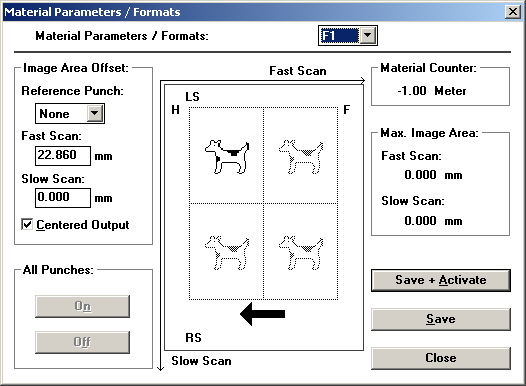Click the black left-pointing arrow in the preview
The image size is (526, 386).
tap(263, 314)
